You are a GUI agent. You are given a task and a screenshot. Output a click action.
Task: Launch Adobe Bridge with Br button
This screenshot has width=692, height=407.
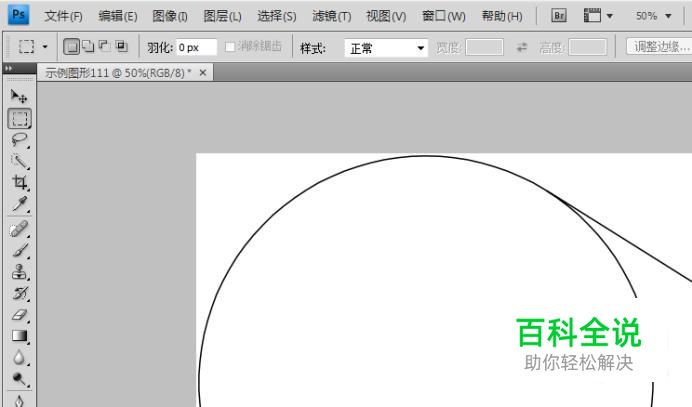pyautogui.click(x=559, y=16)
